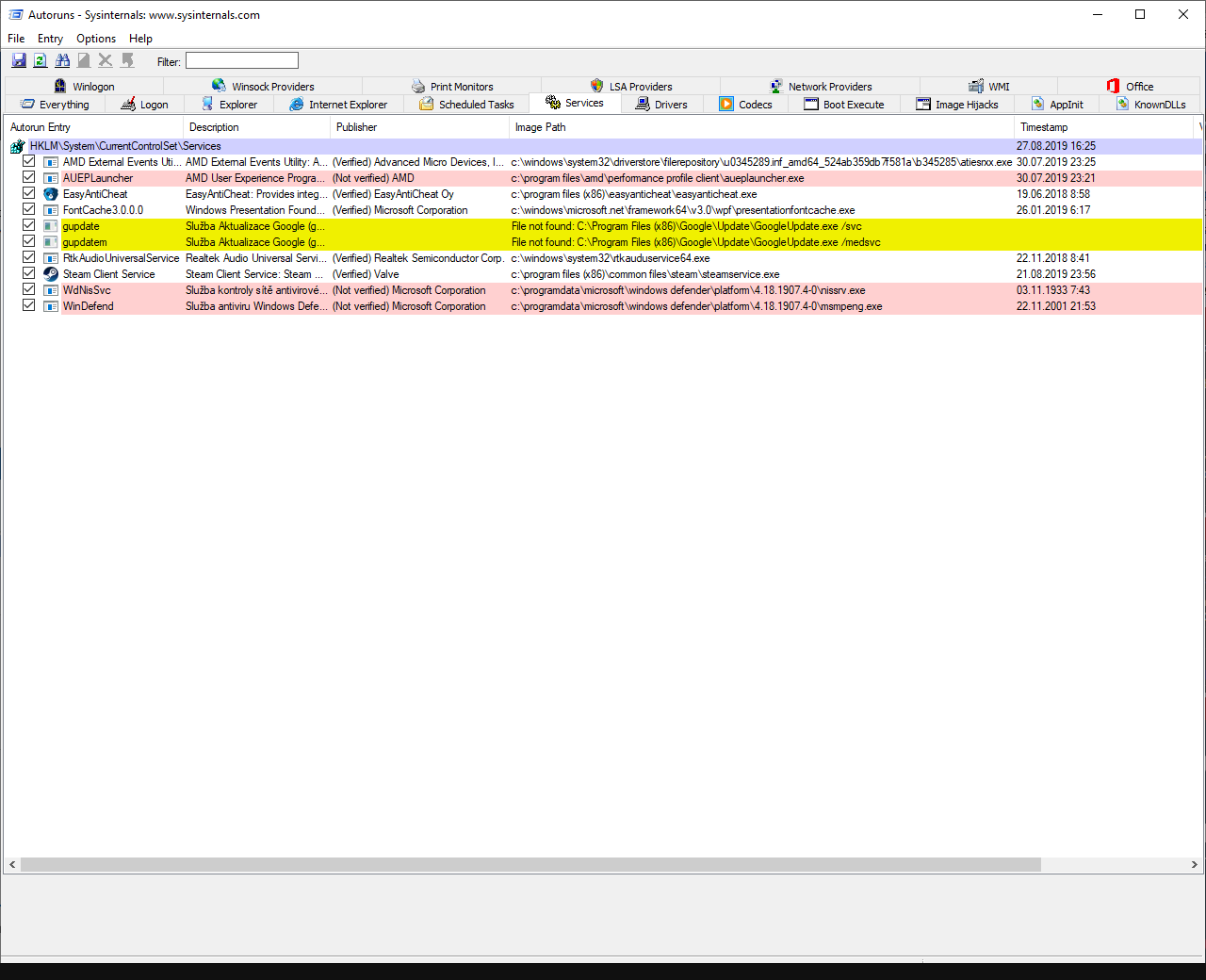Delete entry using the X toolbar icon
This screenshot has width=1206, height=980.
(x=106, y=60)
